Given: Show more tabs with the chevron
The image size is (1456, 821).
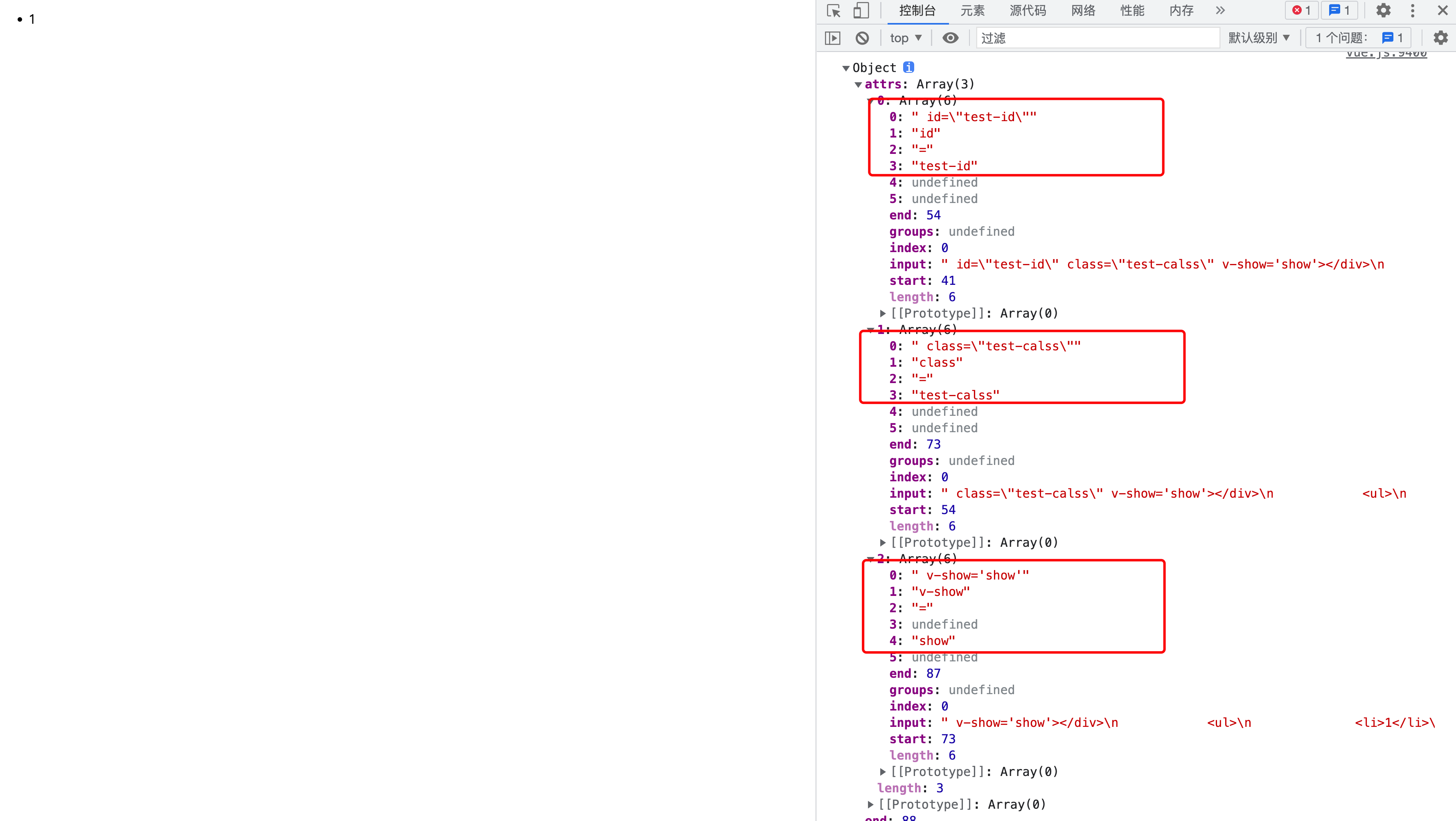Looking at the screenshot, I should click(1220, 11).
